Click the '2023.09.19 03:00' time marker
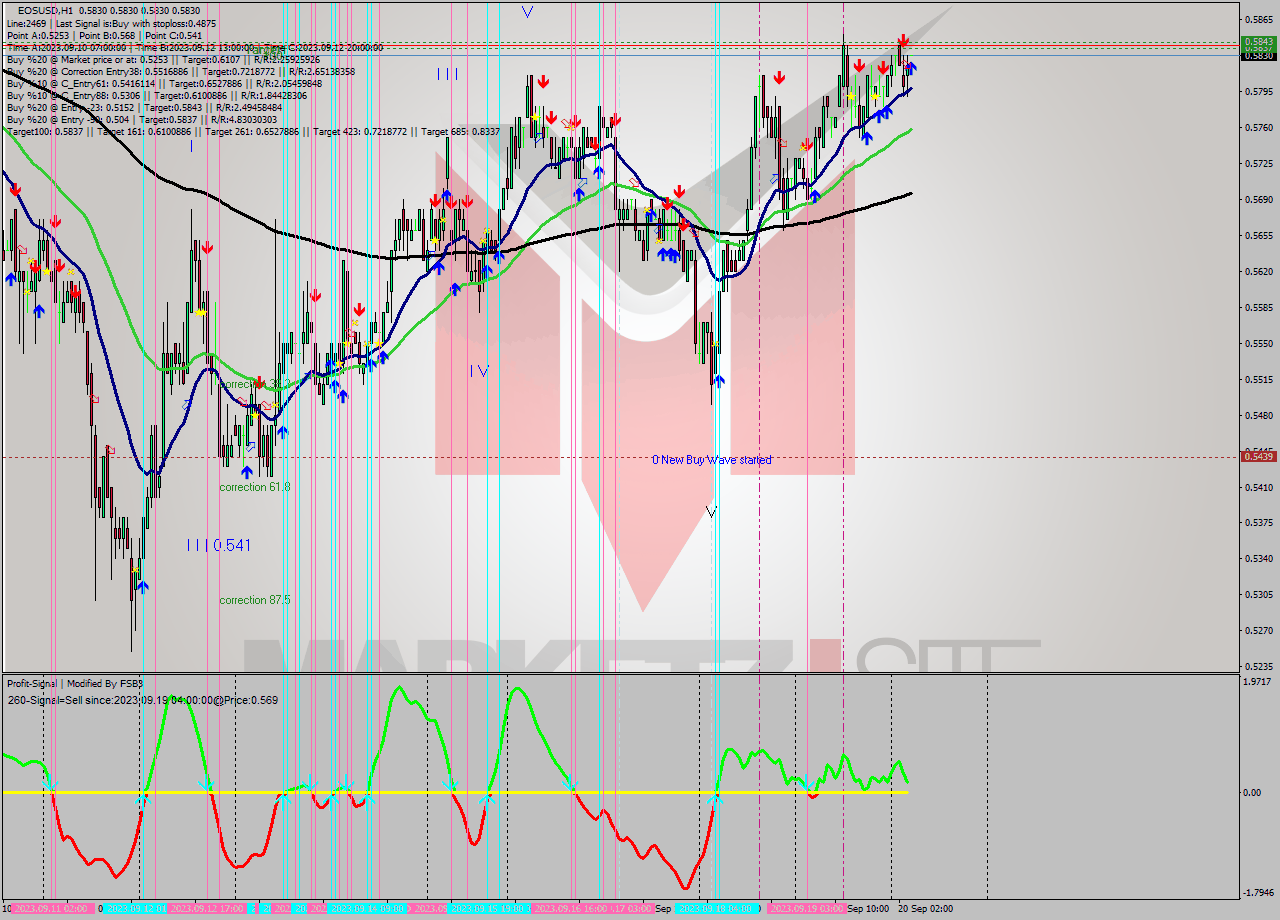The image size is (1280, 920). 806,909
